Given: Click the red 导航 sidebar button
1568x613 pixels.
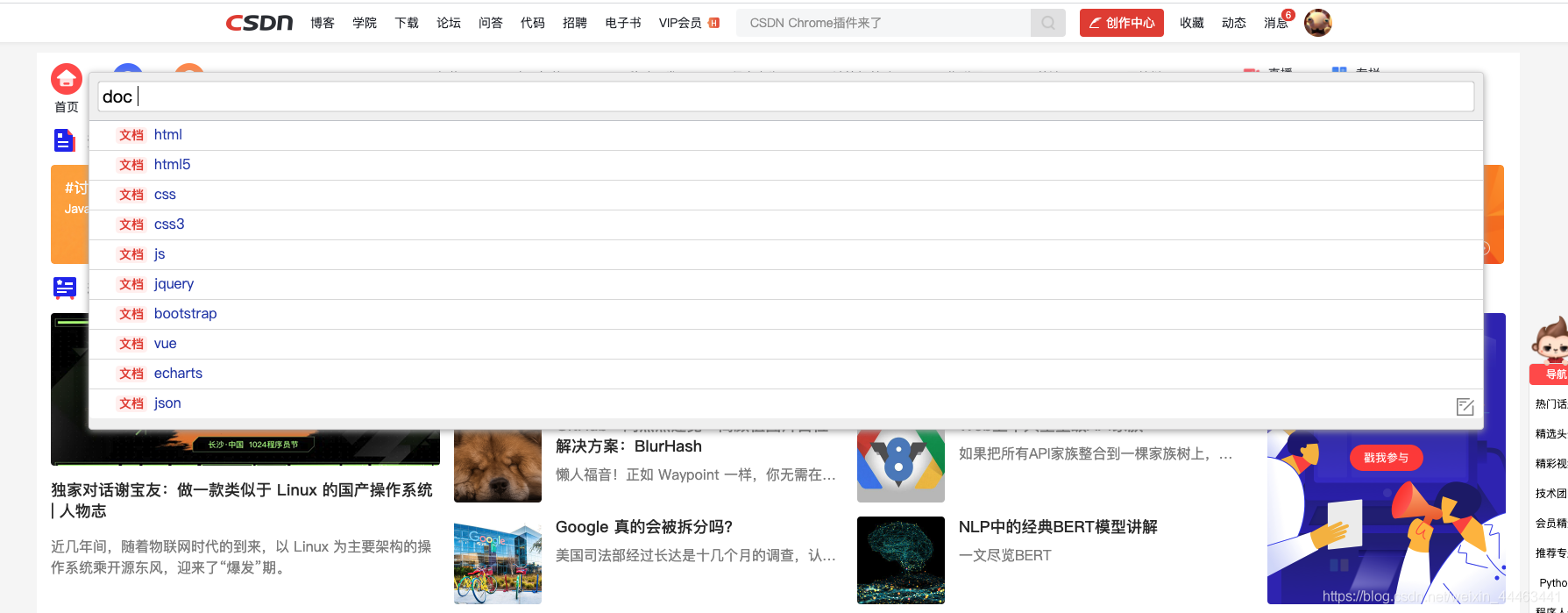Looking at the screenshot, I should point(1550,374).
